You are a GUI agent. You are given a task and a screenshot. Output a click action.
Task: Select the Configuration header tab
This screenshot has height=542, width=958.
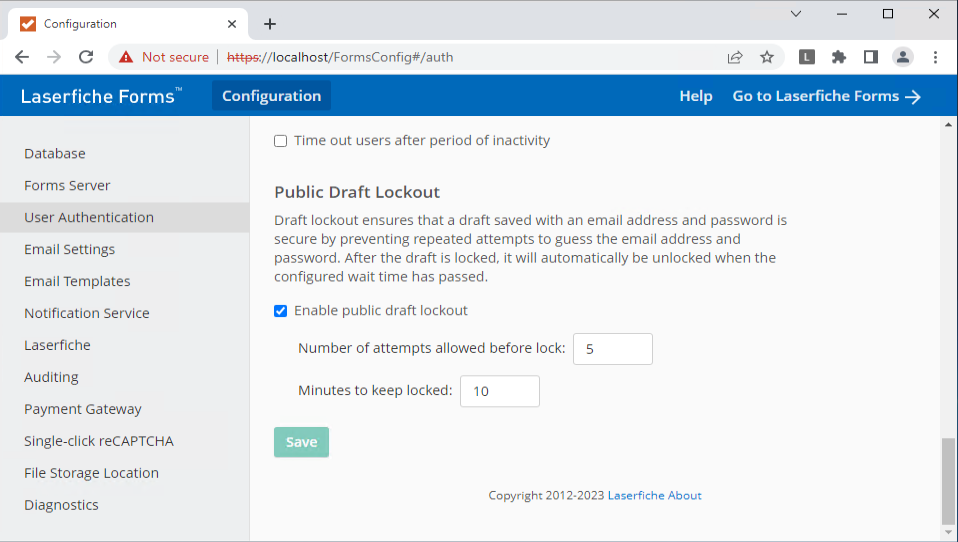coord(271,96)
